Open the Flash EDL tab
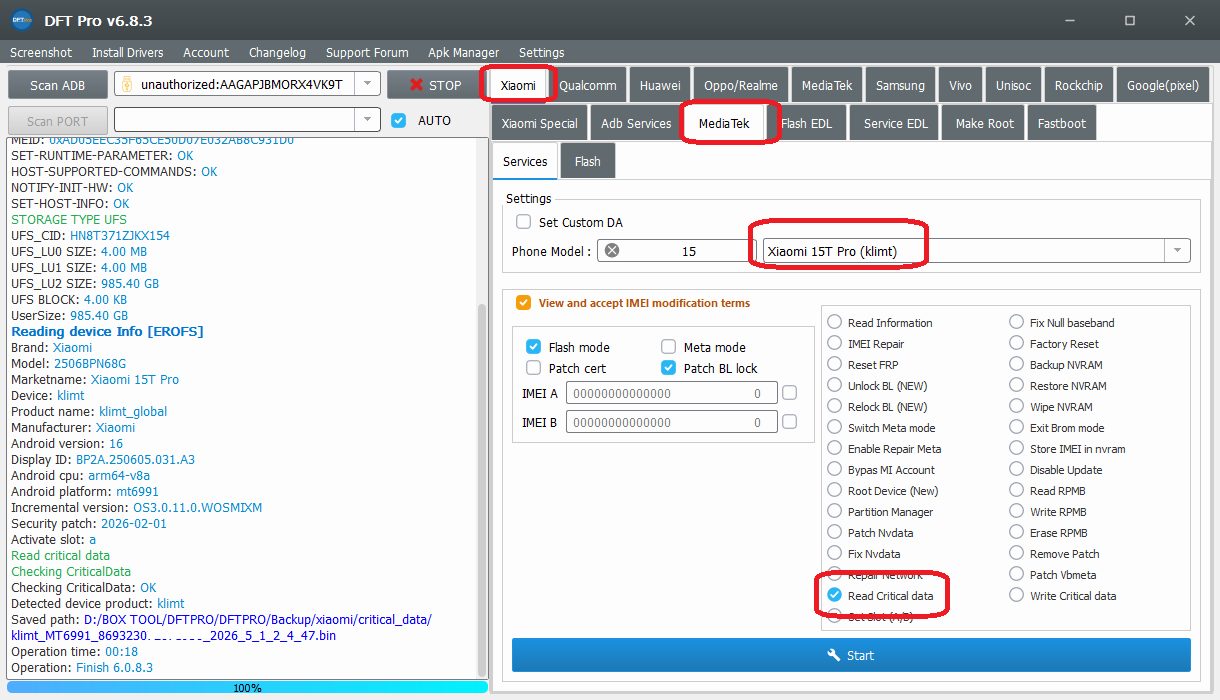The height and width of the screenshot is (700, 1220). click(x=806, y=123)
